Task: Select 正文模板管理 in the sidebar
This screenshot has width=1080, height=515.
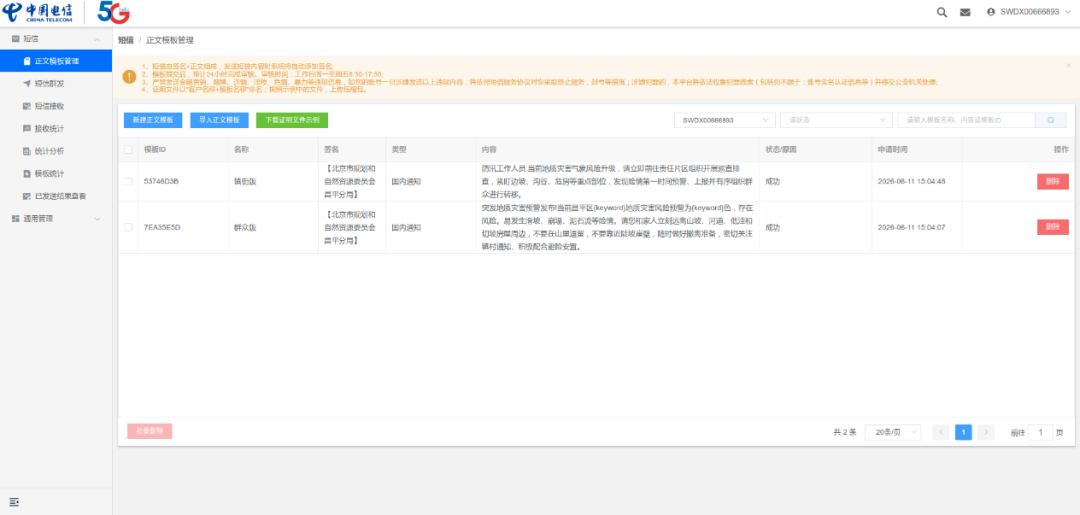Action: pyautogui.click(x=56, y=61)
